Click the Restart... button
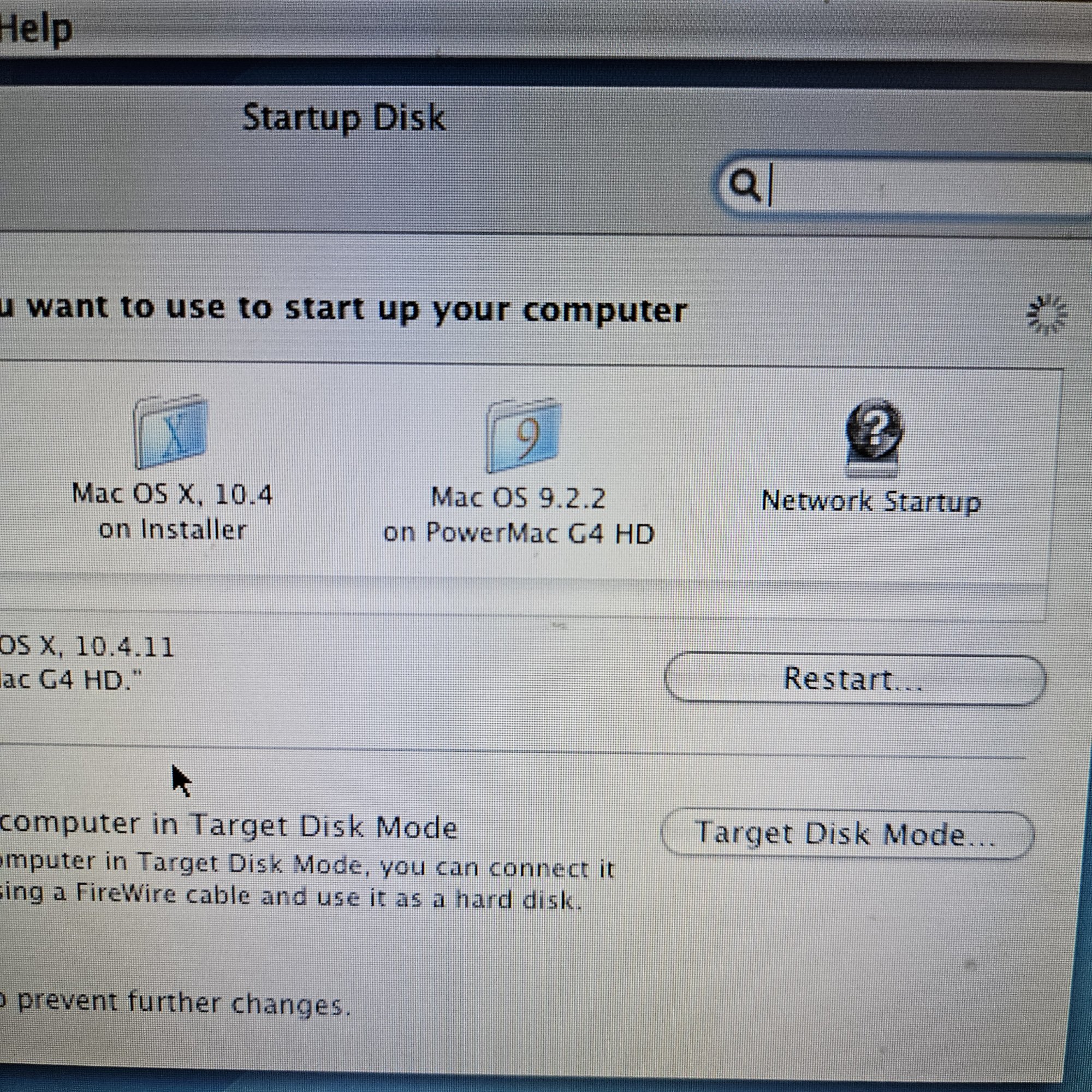 coord(854,679)
